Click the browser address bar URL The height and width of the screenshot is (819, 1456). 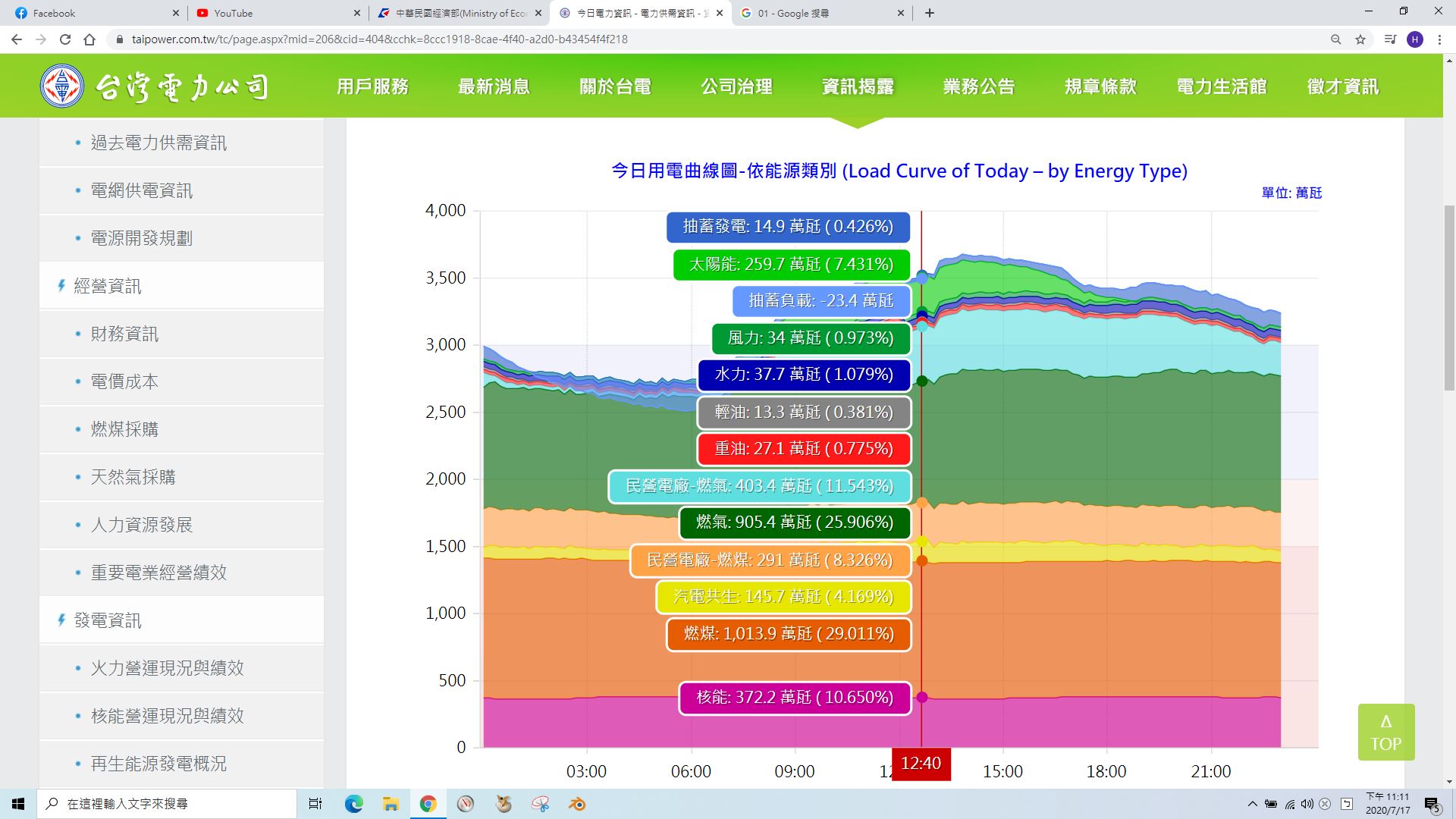[x=379, y=39]
